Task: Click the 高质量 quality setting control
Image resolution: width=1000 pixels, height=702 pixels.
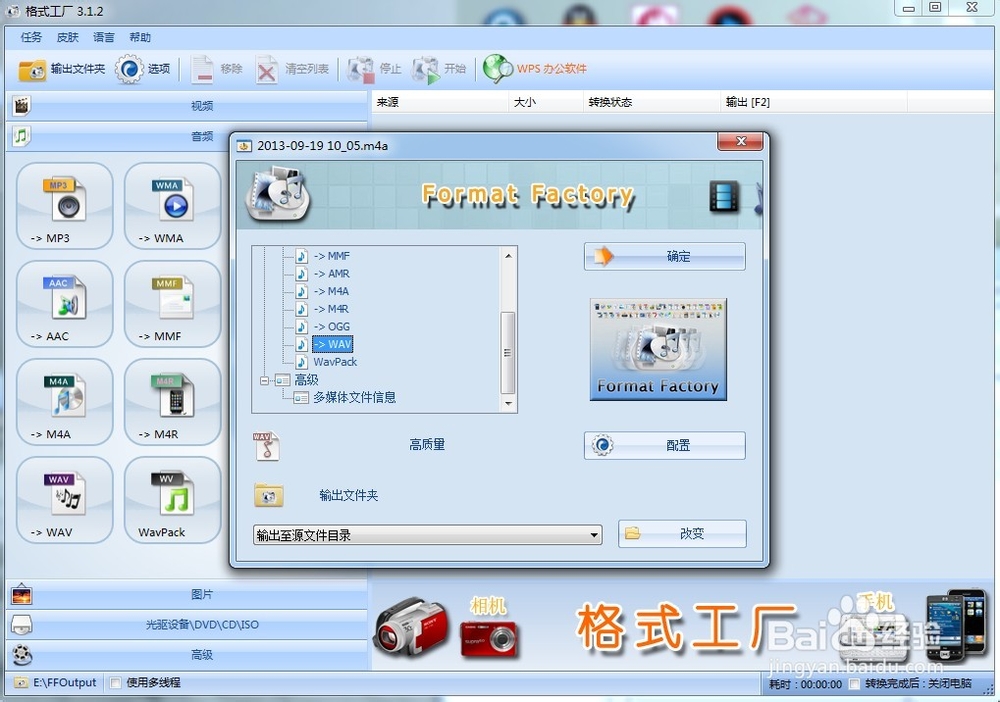Action: pyautogui.click(x=427, y=445)
